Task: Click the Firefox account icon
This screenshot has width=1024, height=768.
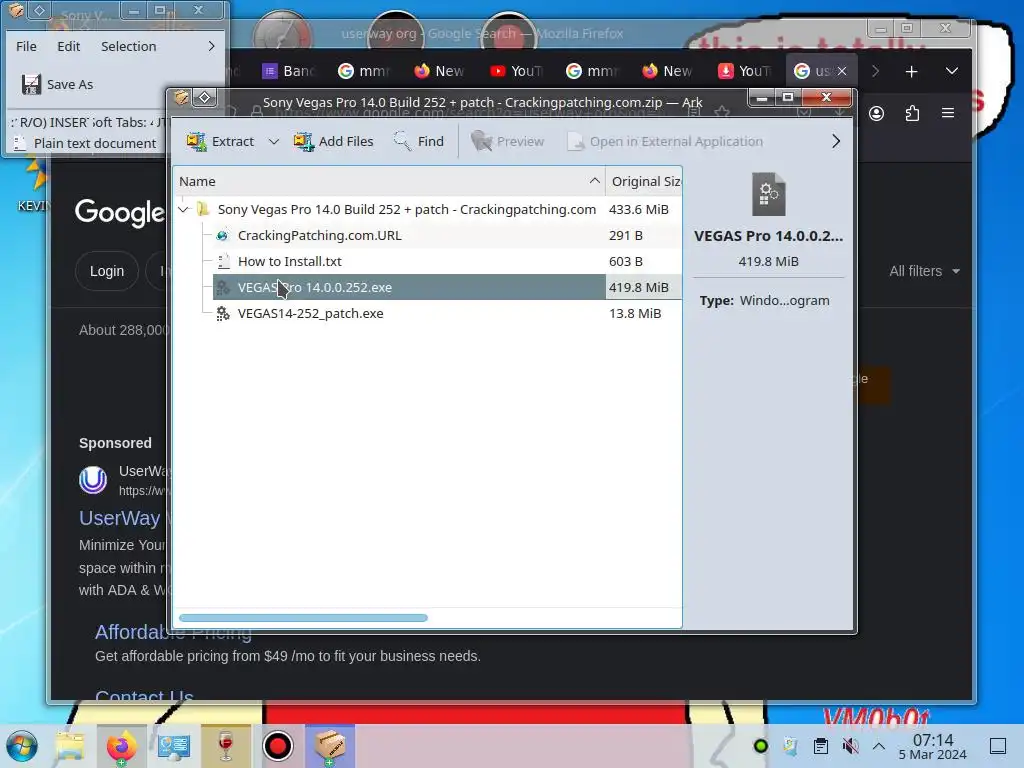Action: pos(876,113)
